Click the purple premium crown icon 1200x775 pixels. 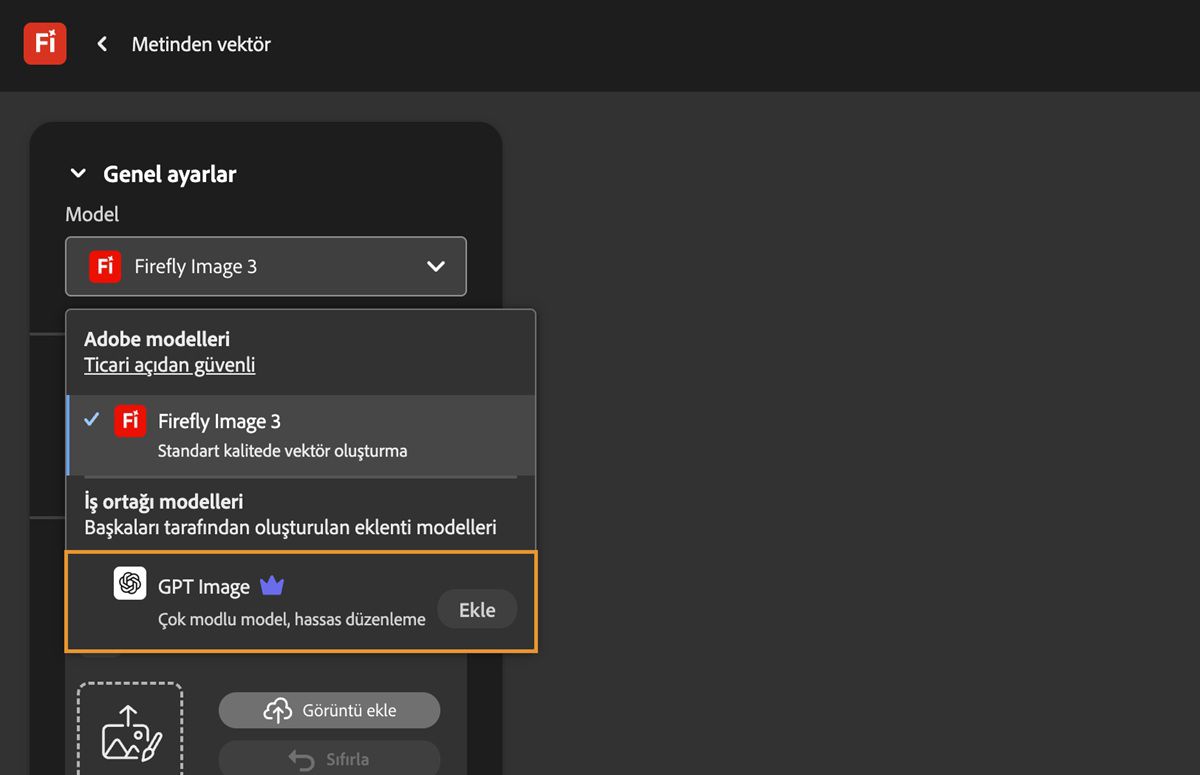[272, 585]
